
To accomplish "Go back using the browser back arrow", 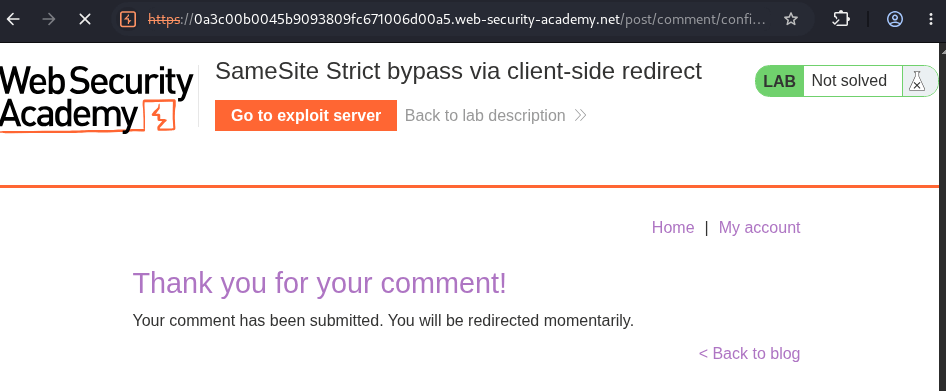I will click(13, 19).
